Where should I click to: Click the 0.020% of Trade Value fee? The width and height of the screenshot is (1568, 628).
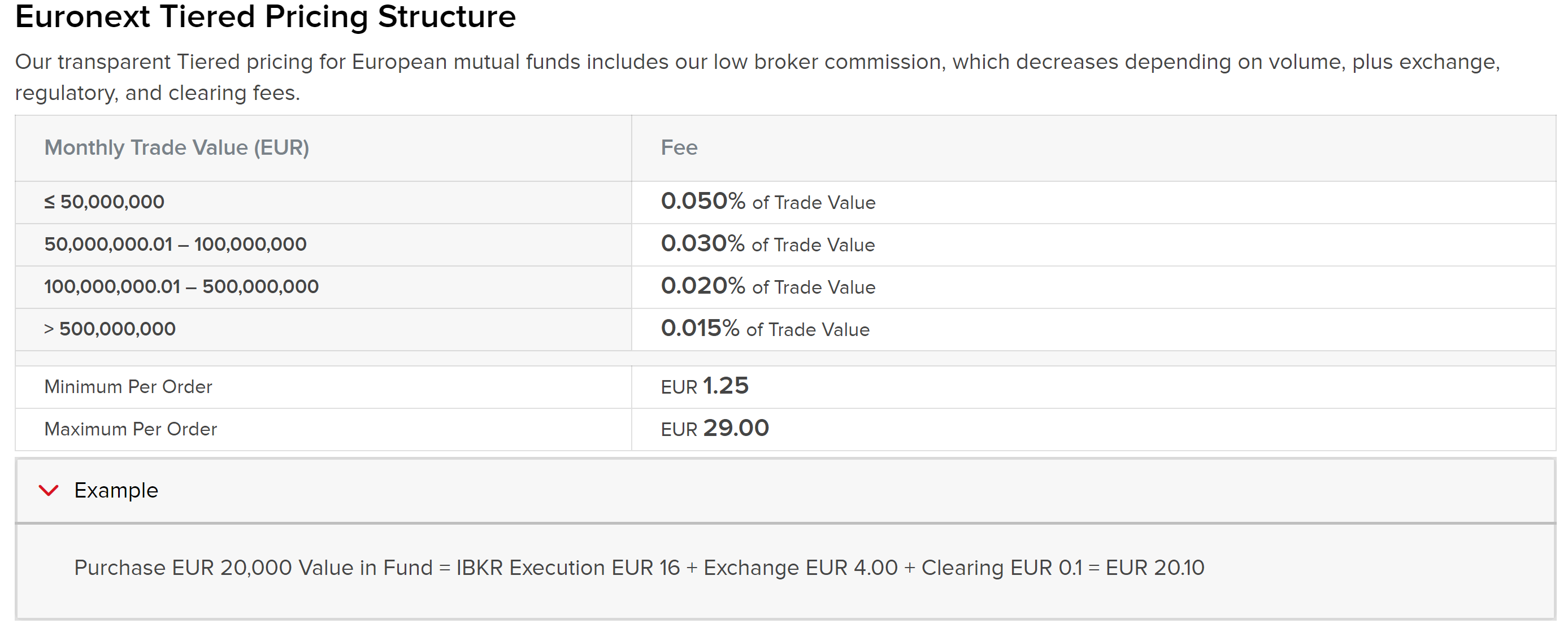click(768, 287)
